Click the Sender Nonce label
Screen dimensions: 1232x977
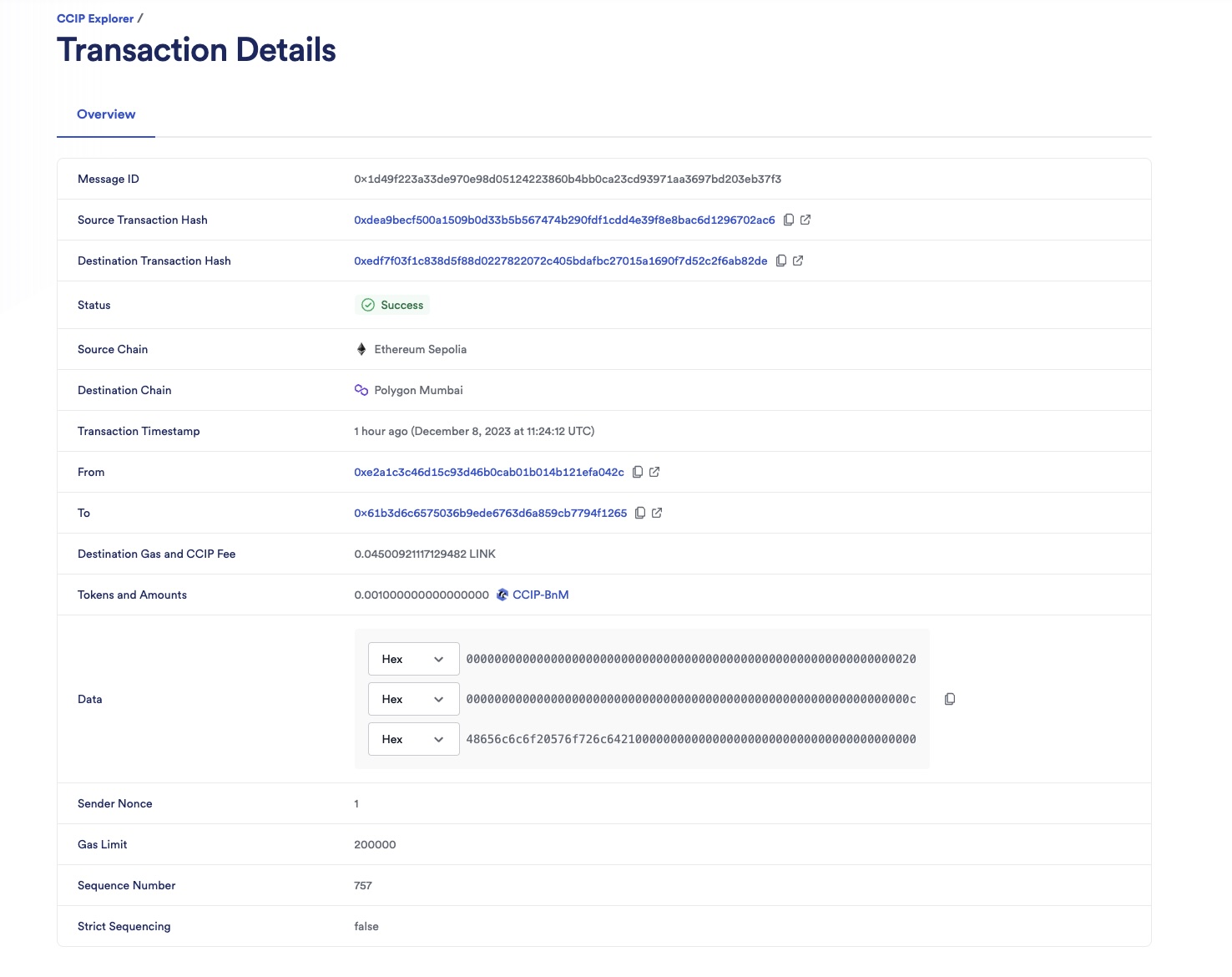115,804
